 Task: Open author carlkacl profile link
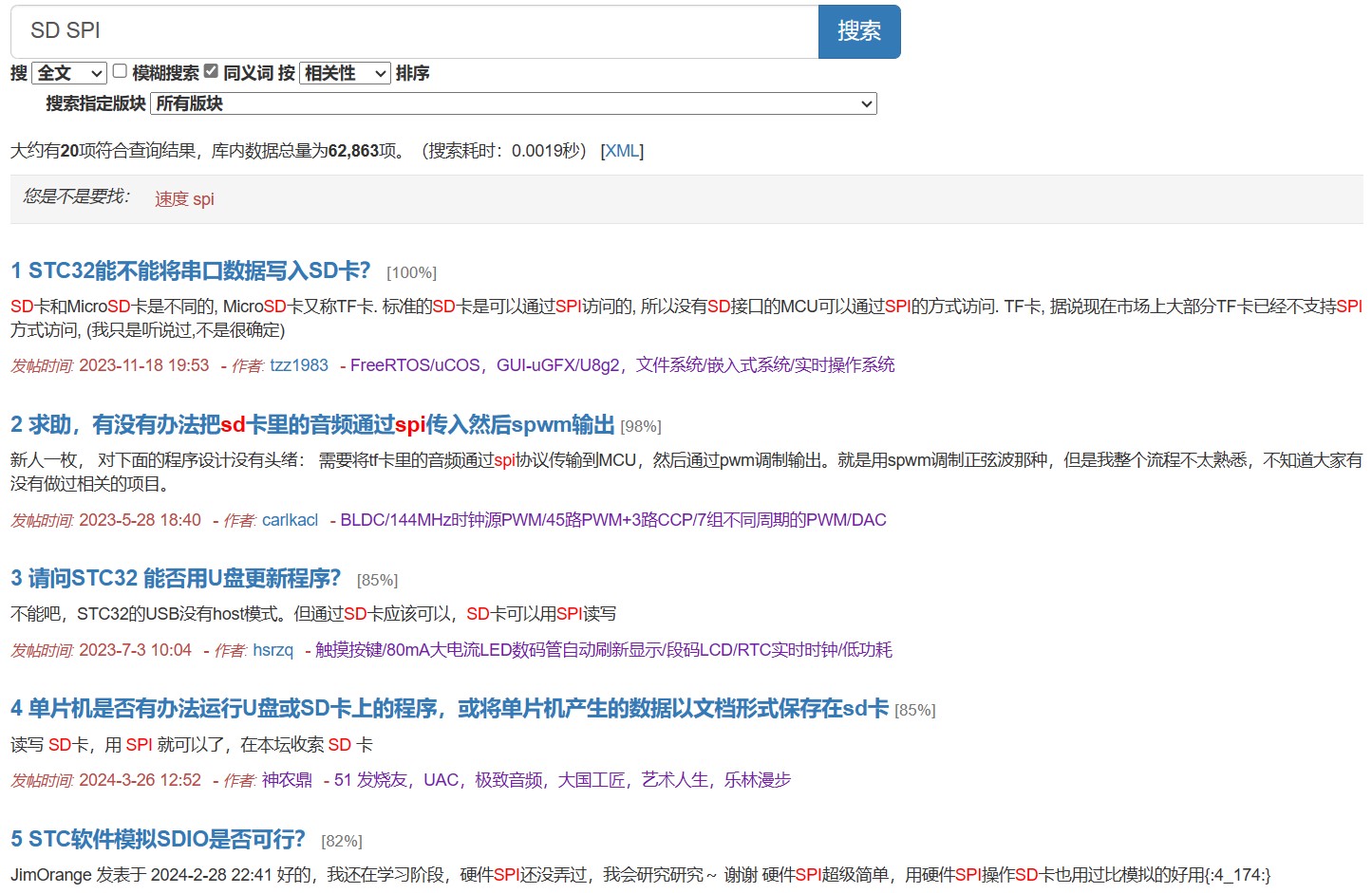click(290, 520)
